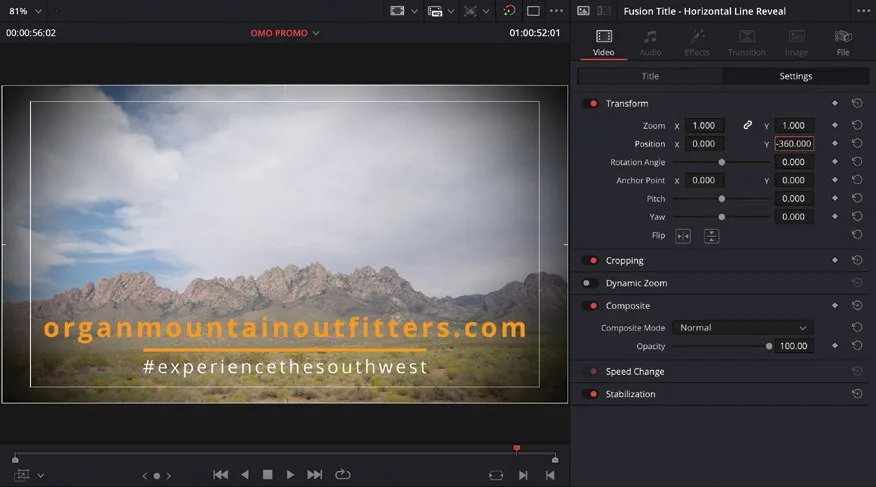The image size is (876, 487).
Task: Click the Flip vertical icon
Action: (x=711, y=236)
